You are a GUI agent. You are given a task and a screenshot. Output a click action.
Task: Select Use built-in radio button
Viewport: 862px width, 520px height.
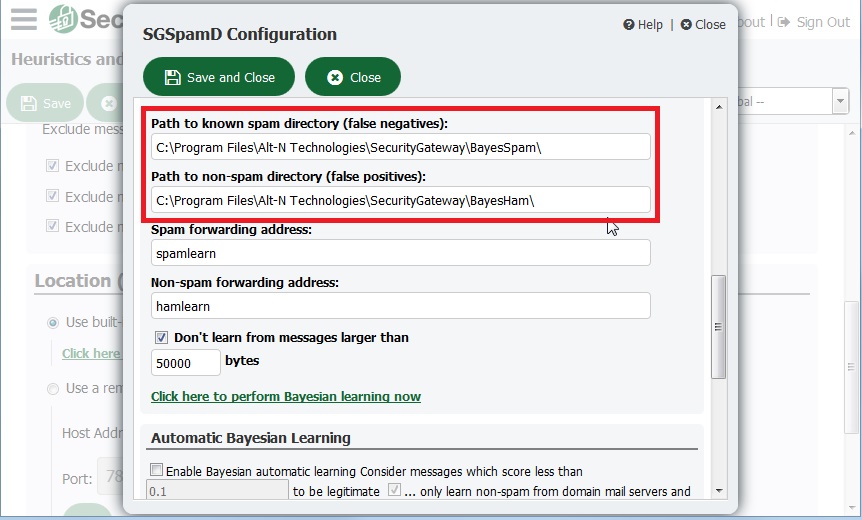[53, 323]
